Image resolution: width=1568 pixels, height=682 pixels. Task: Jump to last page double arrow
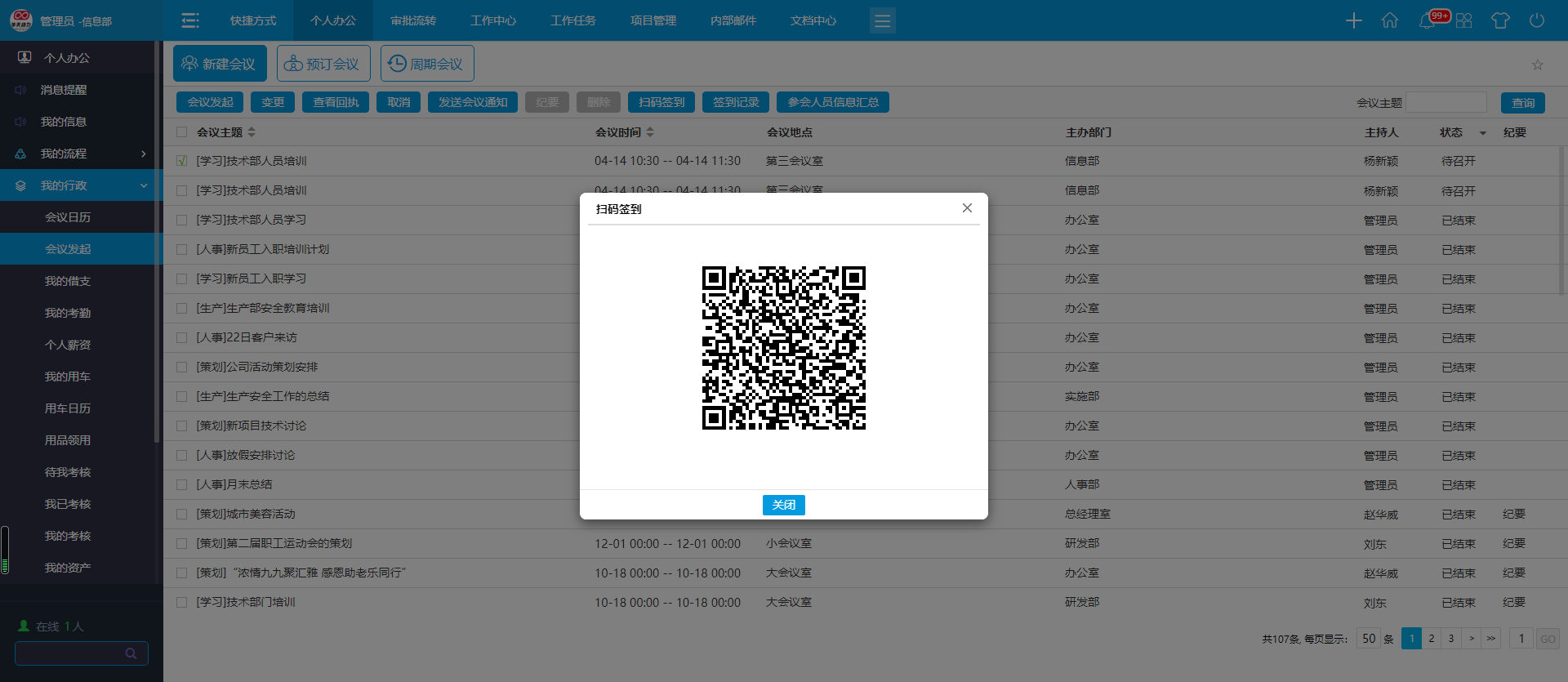pos(1491,639)
